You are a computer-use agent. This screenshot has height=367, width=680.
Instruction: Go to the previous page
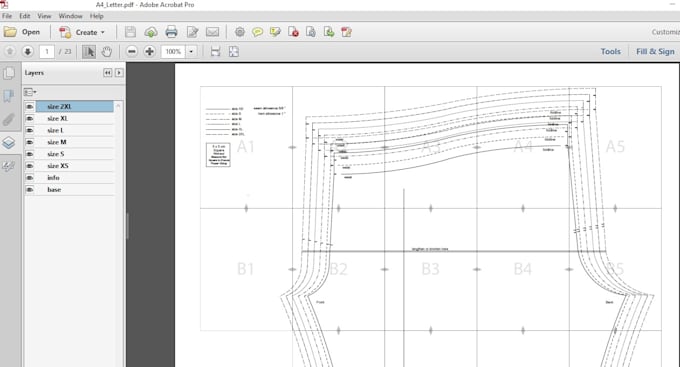point(10,52)
